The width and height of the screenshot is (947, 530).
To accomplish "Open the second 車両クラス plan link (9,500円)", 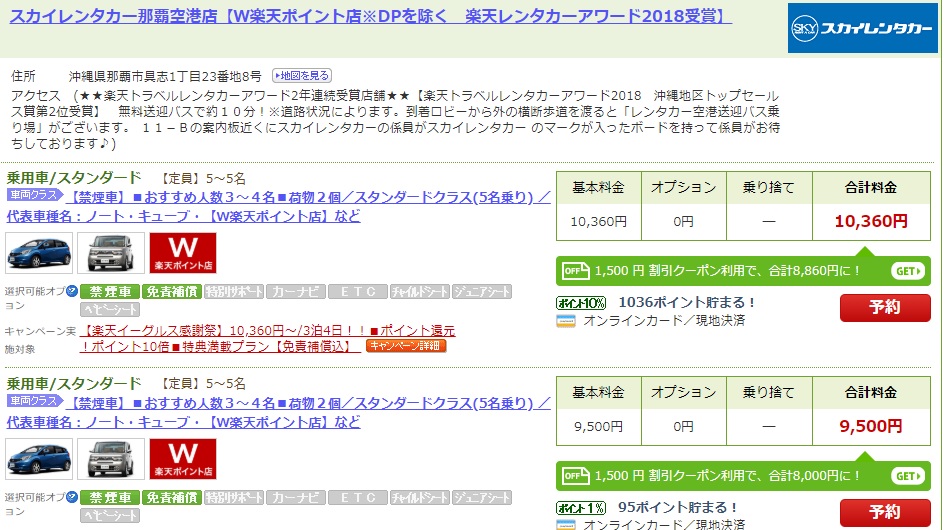I will click(x=278, y=412).
